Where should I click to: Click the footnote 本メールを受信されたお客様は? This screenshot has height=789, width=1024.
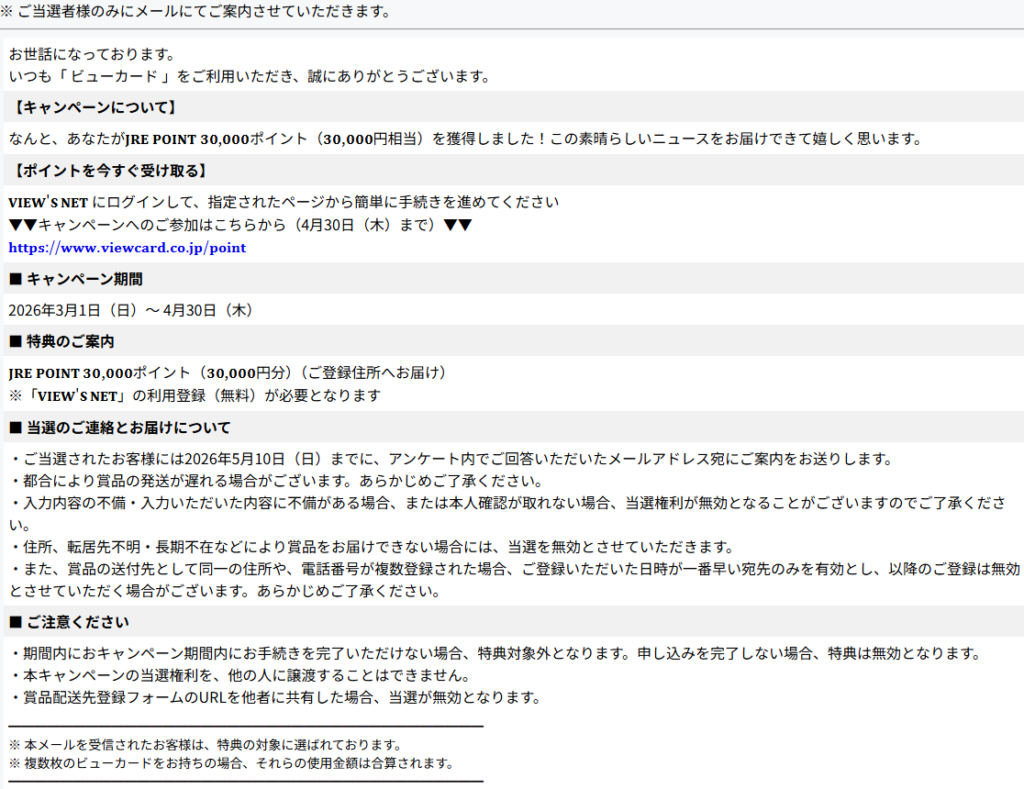click(x=205, y=745)
